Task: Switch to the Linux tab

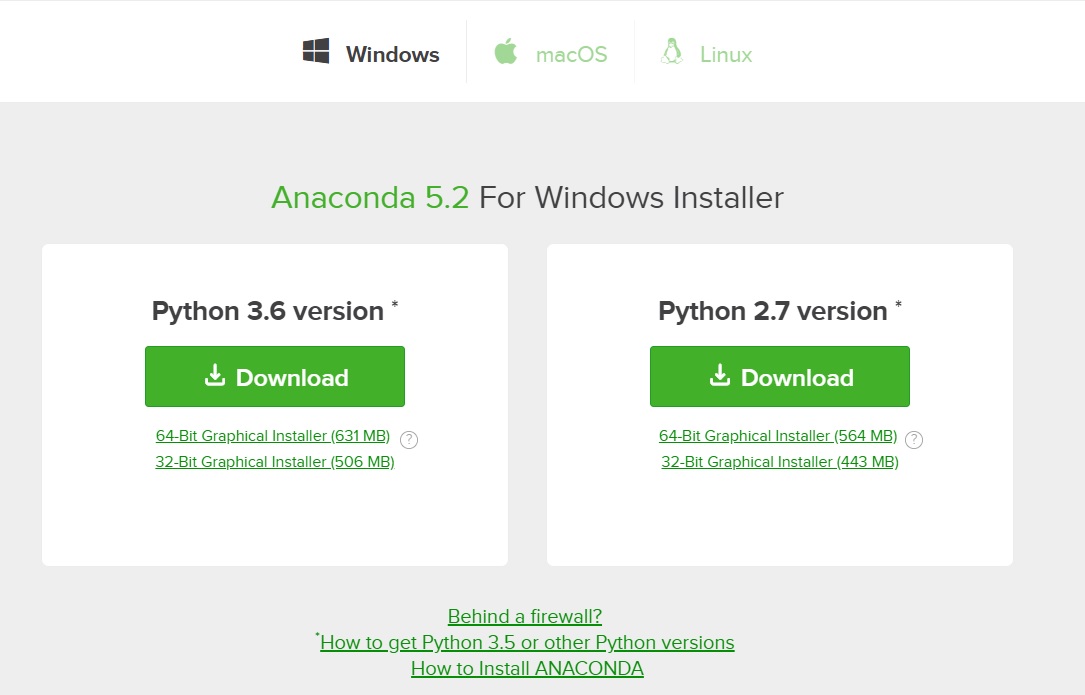Action: pos(705,55)
